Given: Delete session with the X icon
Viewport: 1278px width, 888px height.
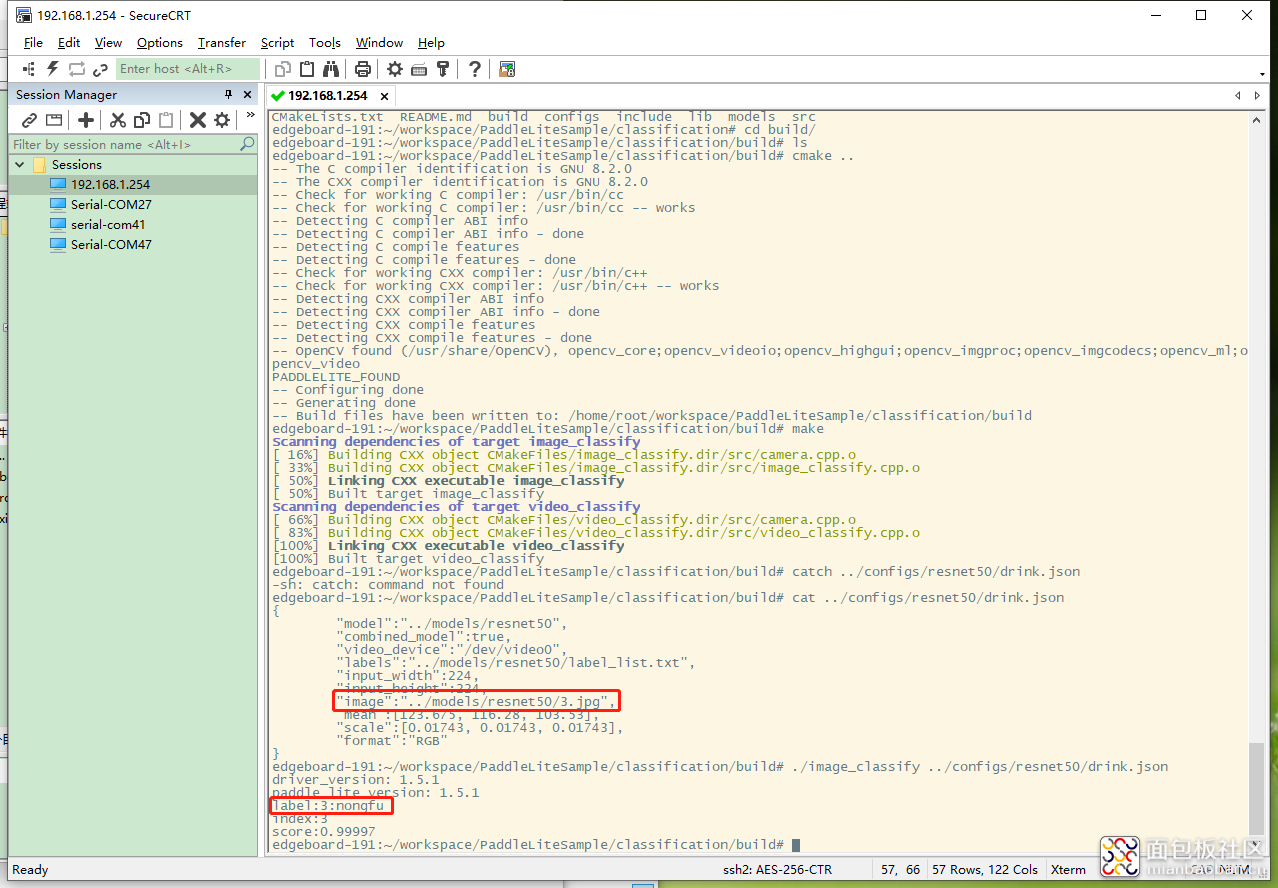Looking at the screenshot, I should click(x=198, y=120).
